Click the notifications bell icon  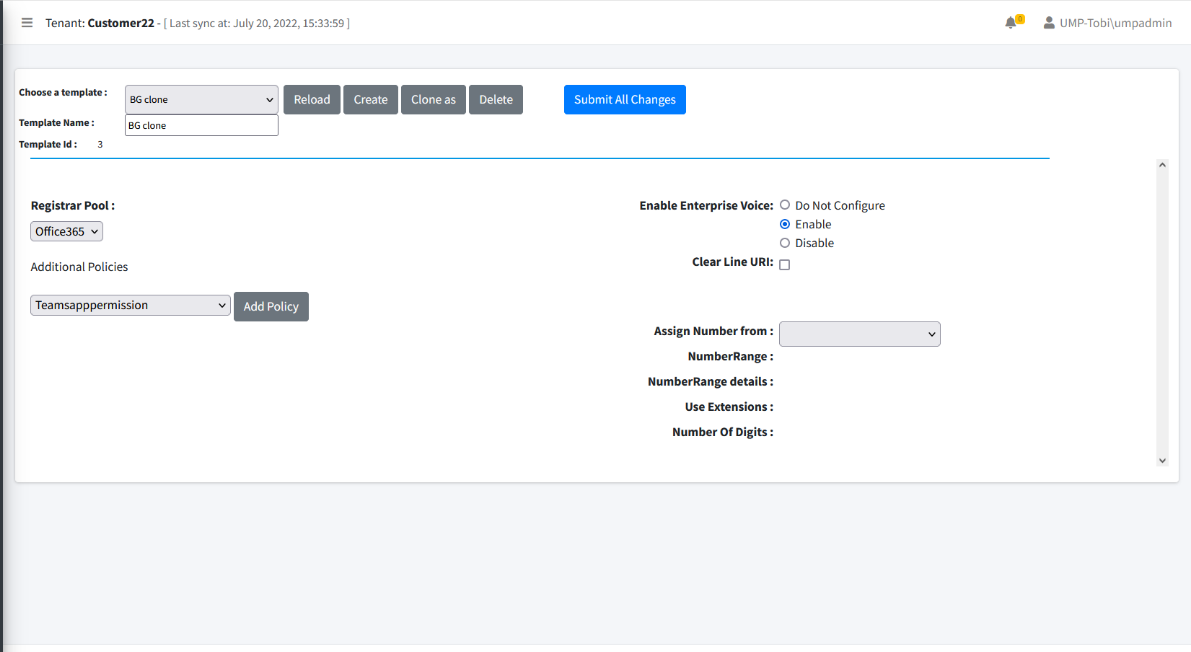(1010, 22)
